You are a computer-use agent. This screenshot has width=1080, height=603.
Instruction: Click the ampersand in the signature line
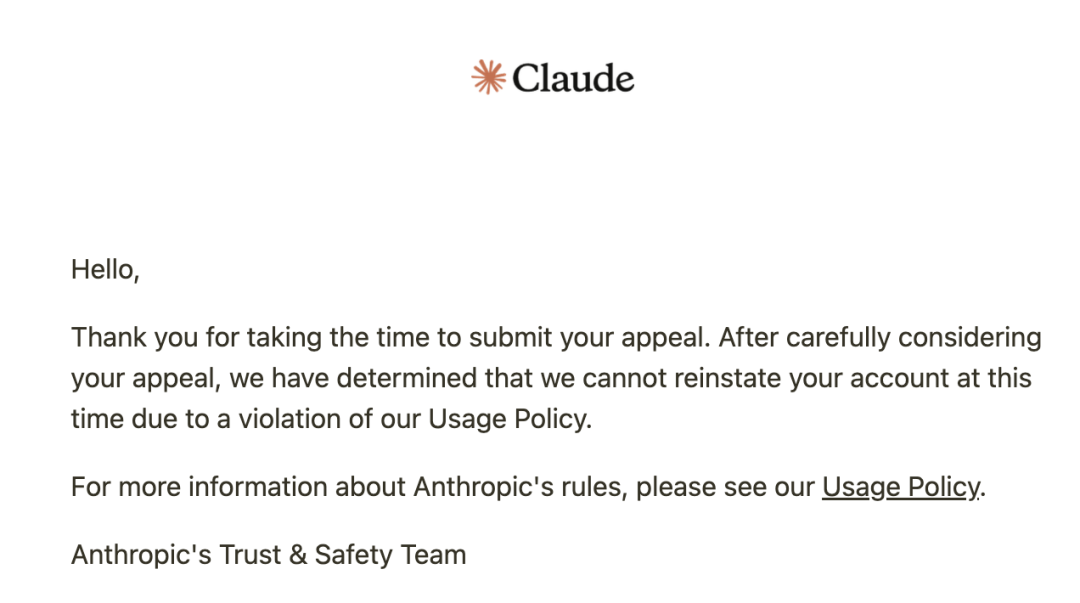(298, 555)
